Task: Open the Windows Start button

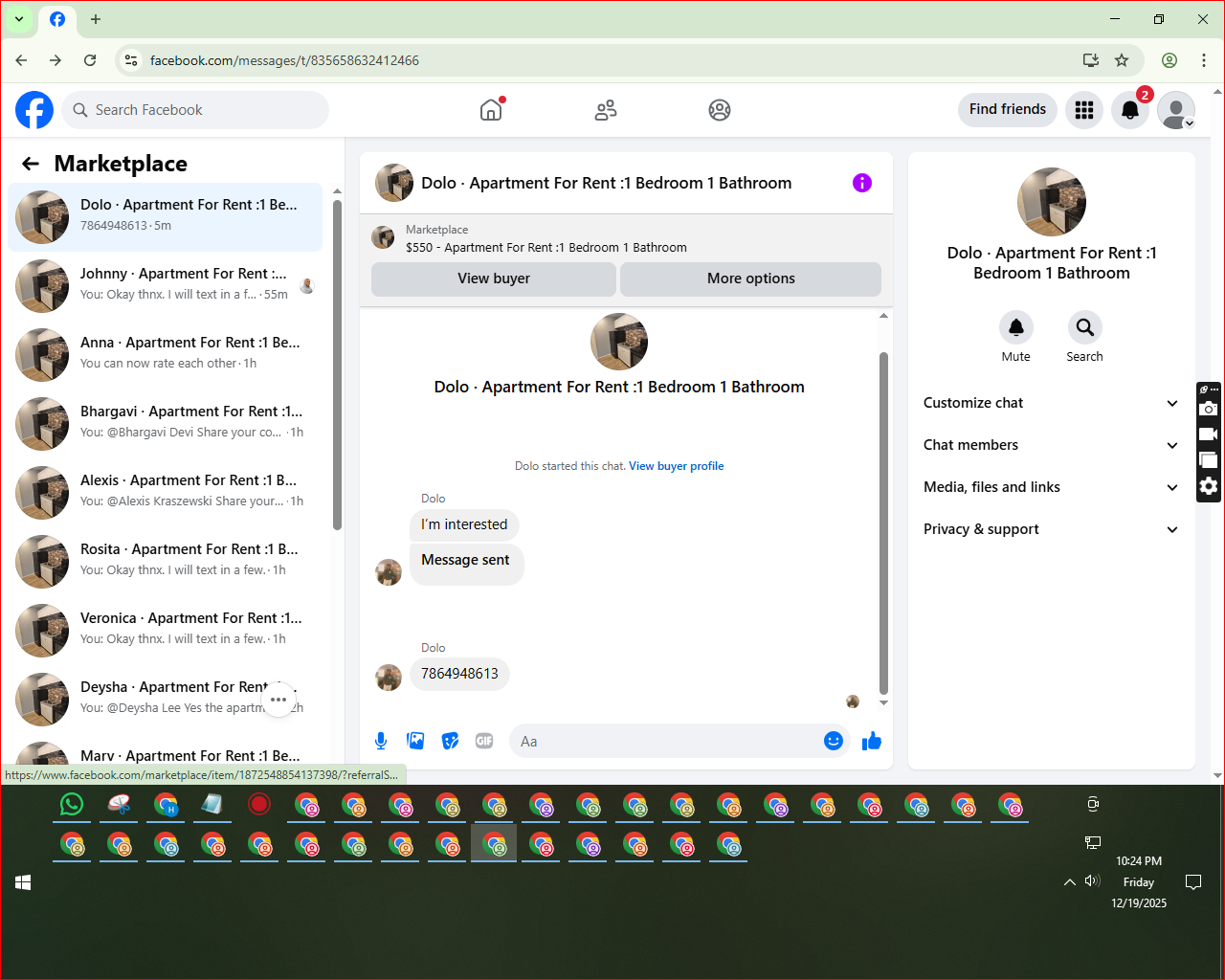Action: [23, 882]
